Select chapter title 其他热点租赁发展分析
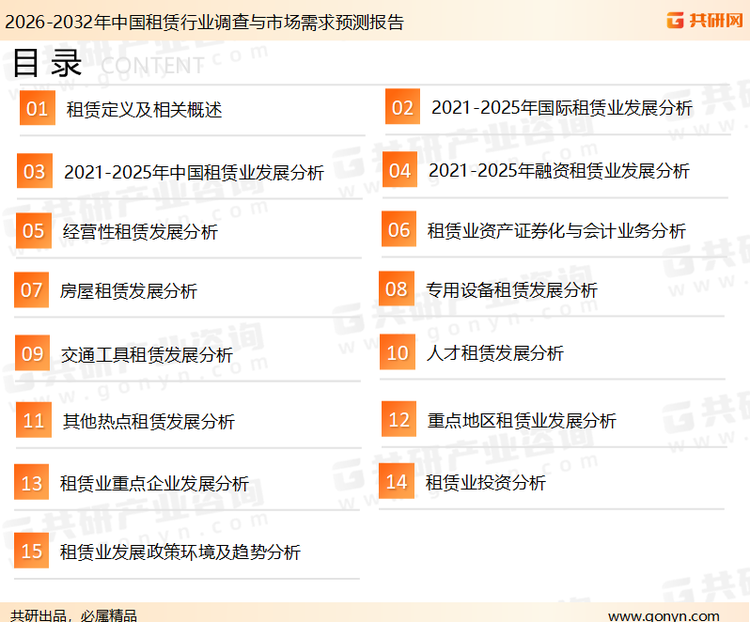This screenshot has height=622, width=750. point(149,421)
